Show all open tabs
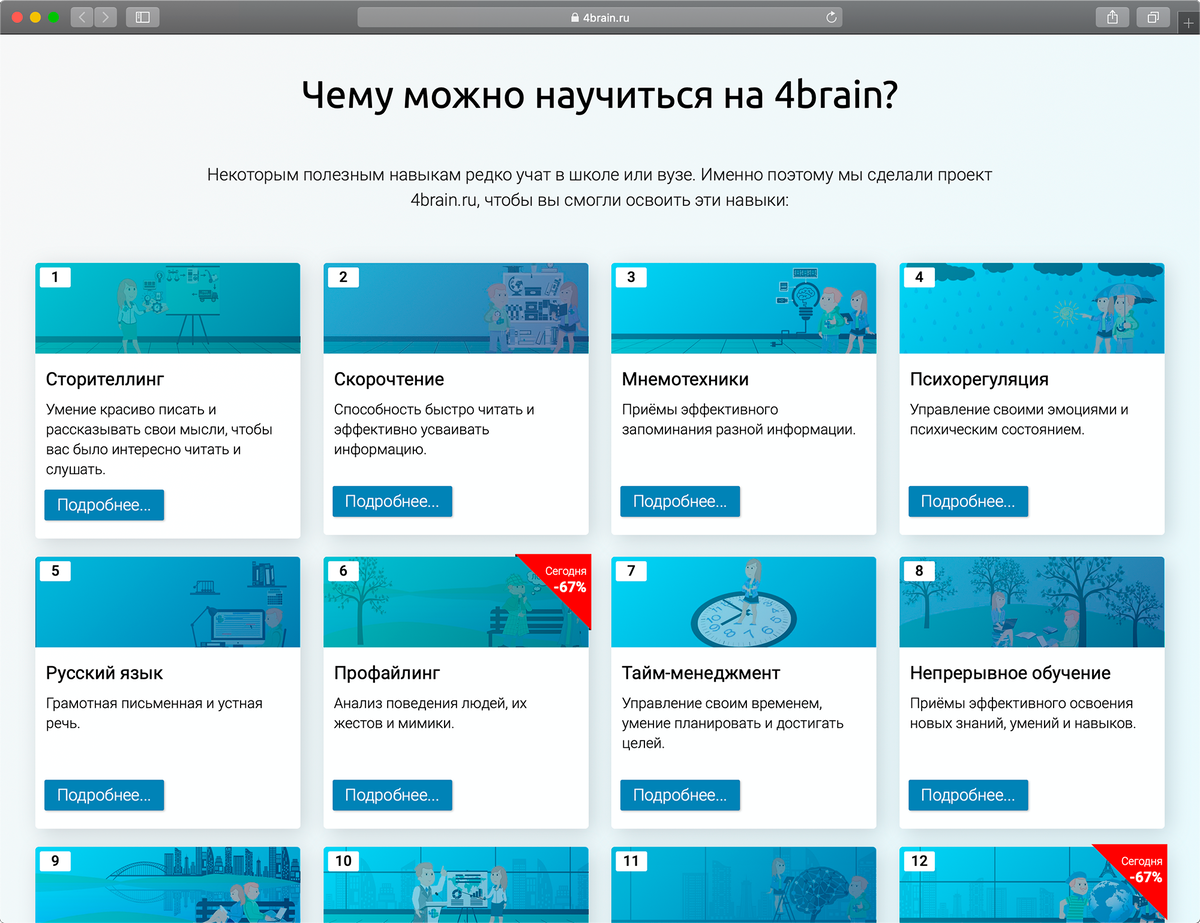The image size is (1200, 923). coord(1152,17)
